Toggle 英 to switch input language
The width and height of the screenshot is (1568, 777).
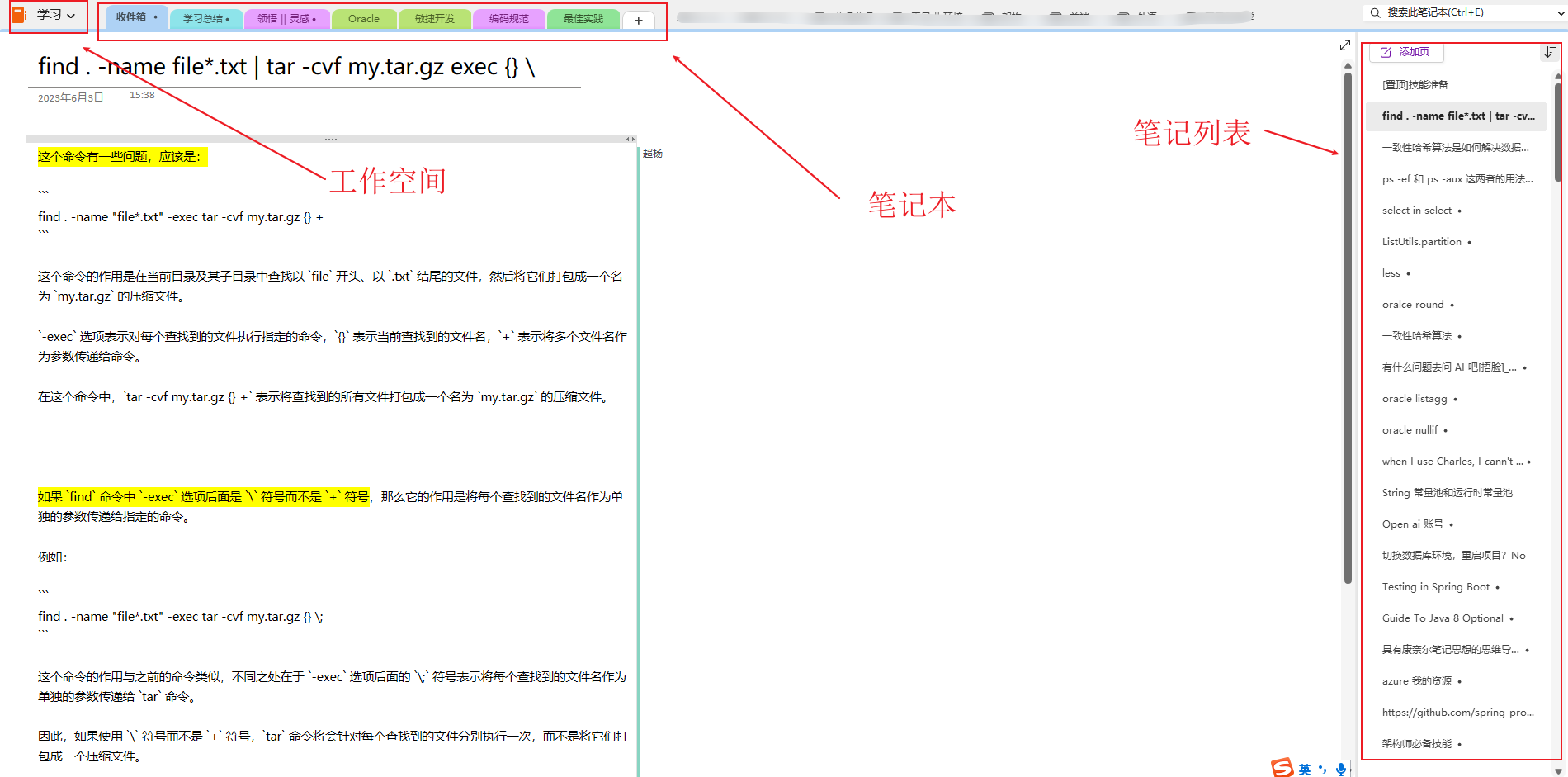pyautogui.click(x=1302, y=769)
